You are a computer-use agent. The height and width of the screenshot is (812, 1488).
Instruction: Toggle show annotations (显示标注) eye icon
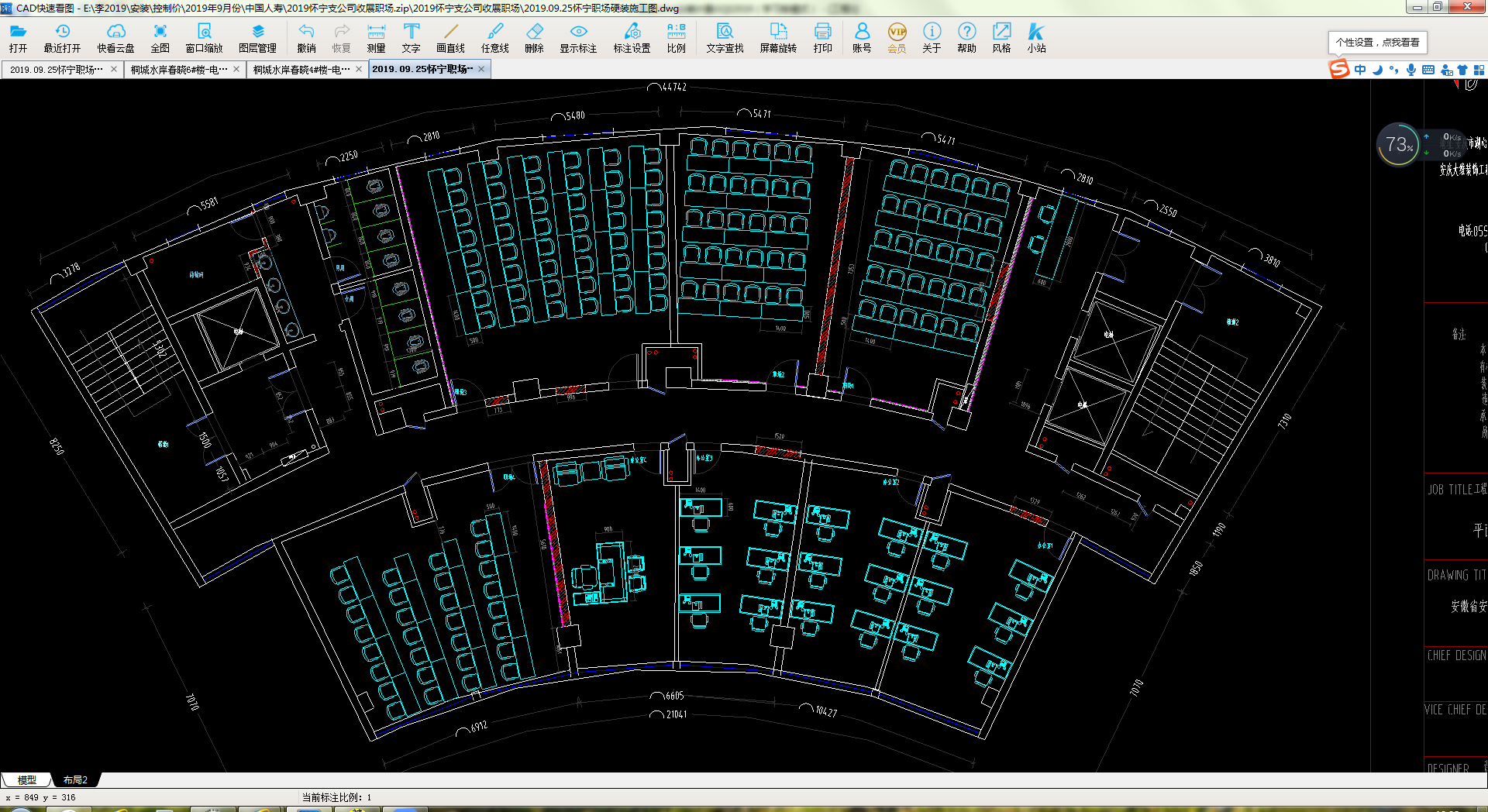[578, 37]
